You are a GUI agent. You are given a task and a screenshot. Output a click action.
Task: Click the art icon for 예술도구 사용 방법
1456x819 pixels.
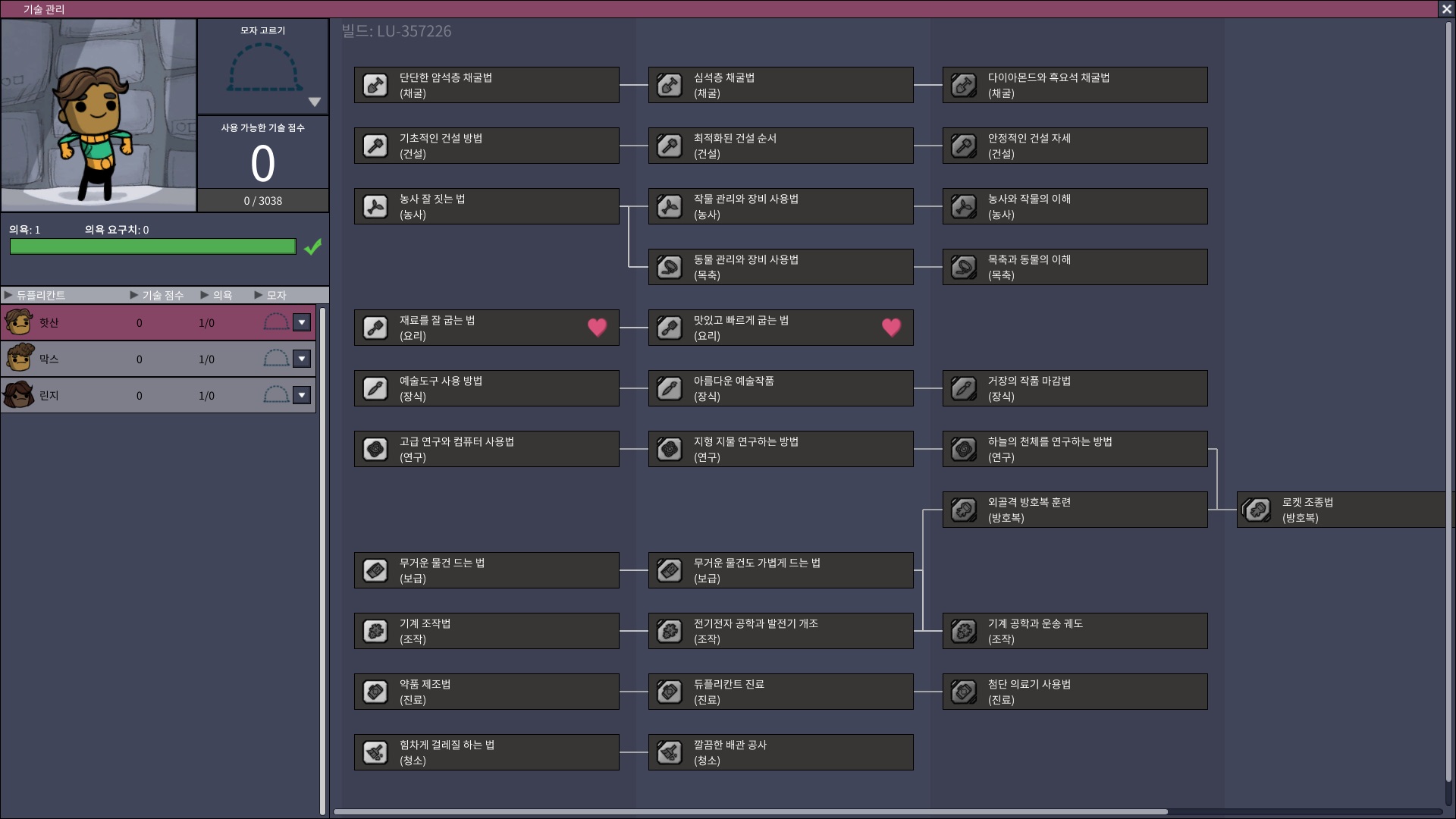click(375, 388)
